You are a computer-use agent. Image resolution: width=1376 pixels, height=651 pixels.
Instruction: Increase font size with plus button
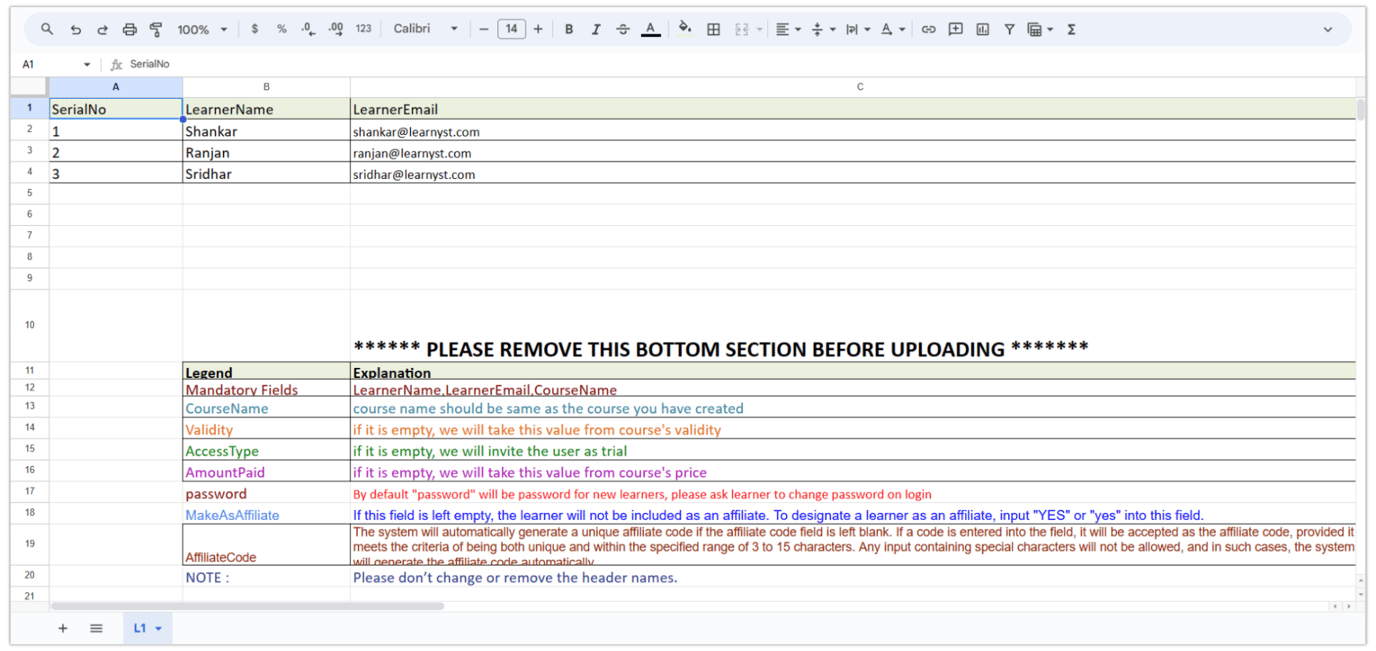tap(538, 29)
